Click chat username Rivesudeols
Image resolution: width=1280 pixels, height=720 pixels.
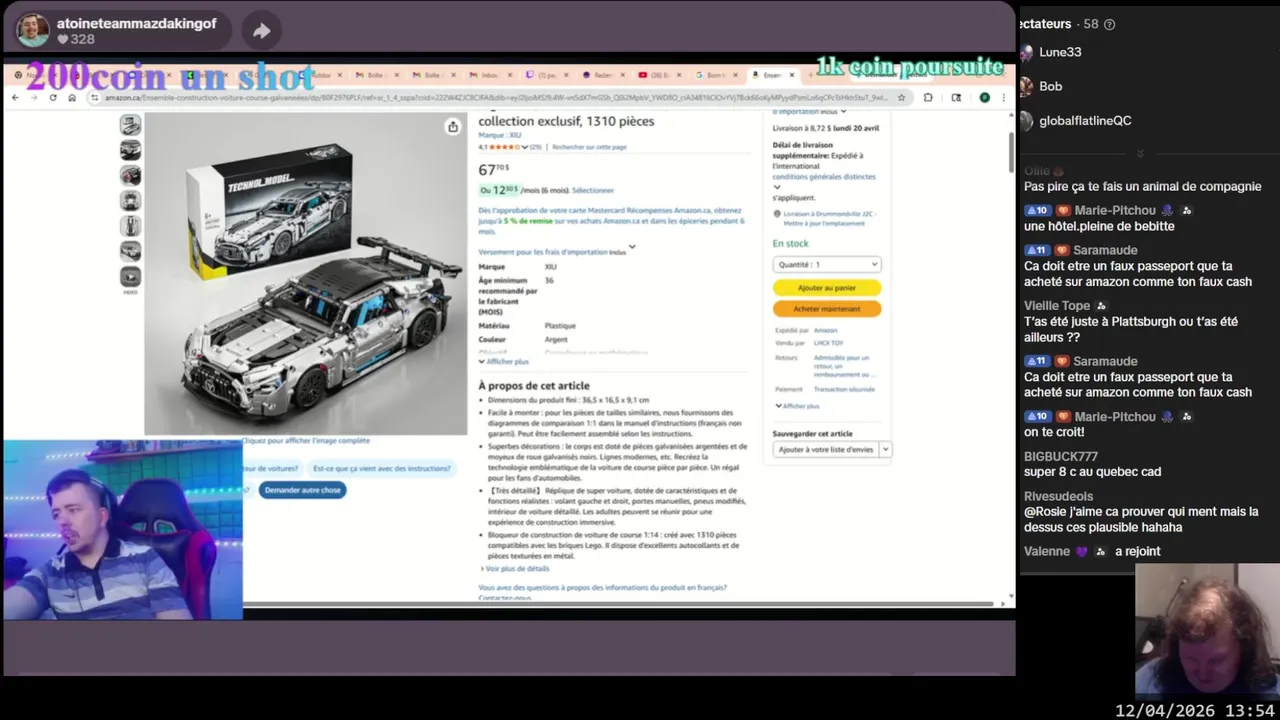(1058, 496)
